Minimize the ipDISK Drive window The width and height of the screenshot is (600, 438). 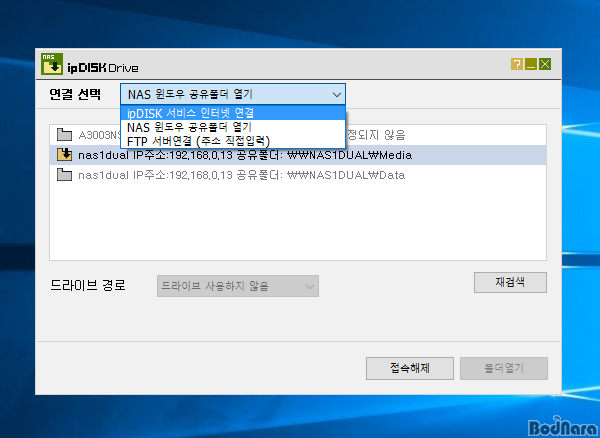tap(531, 64)
